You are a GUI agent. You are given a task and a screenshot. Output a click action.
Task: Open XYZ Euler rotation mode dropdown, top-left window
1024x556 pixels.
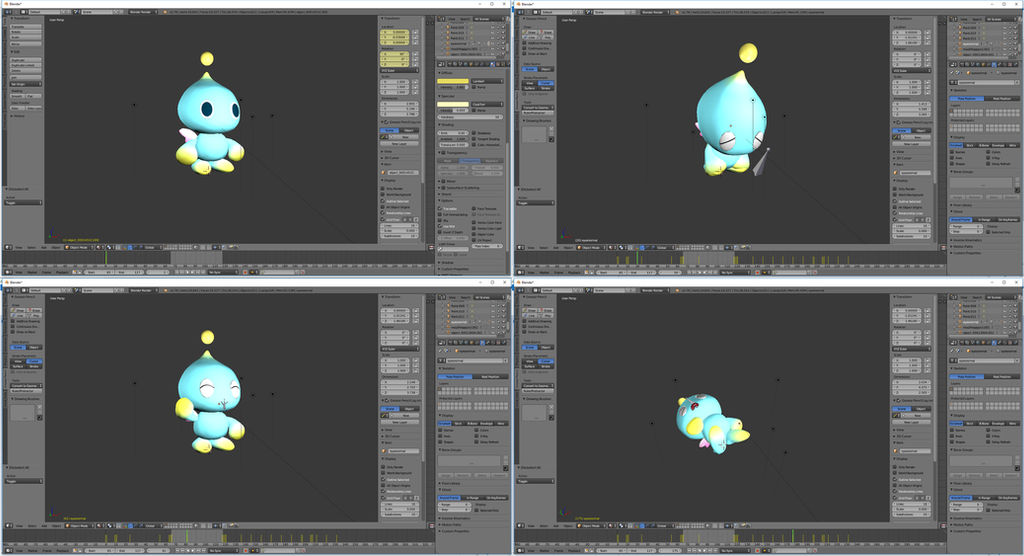coord(400,71)
